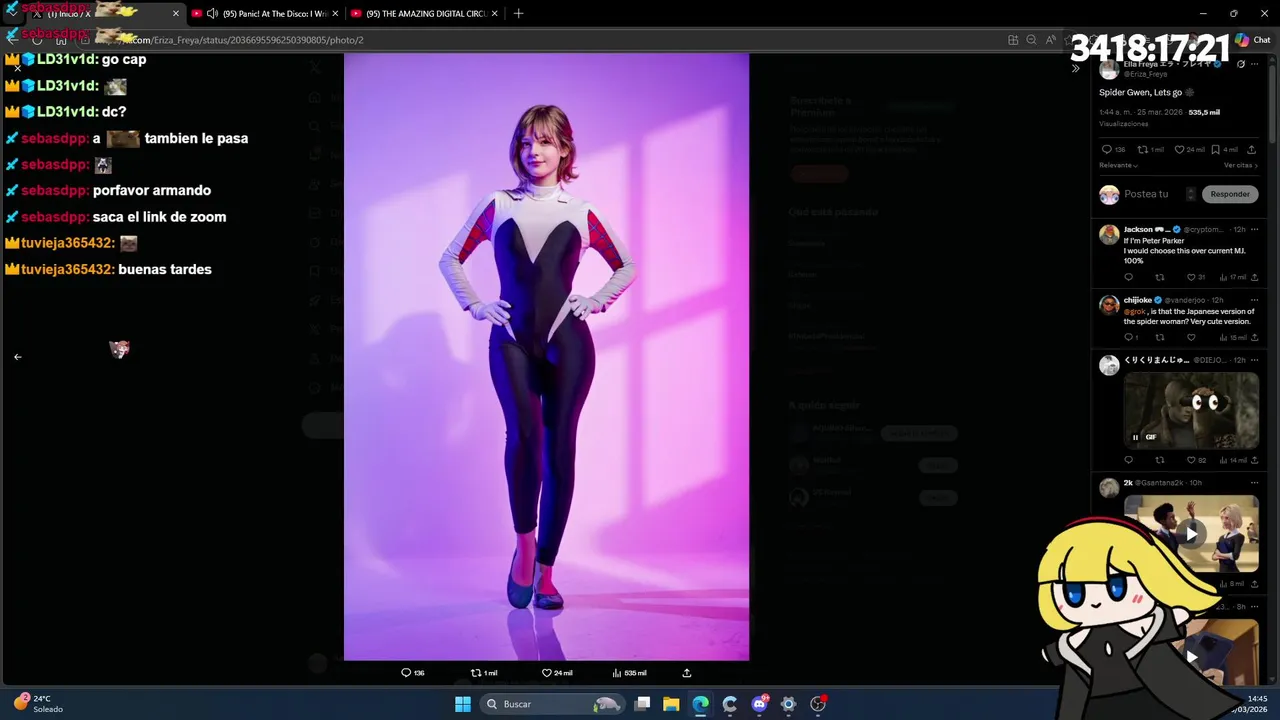Like the photo with the heart below it

546,673
